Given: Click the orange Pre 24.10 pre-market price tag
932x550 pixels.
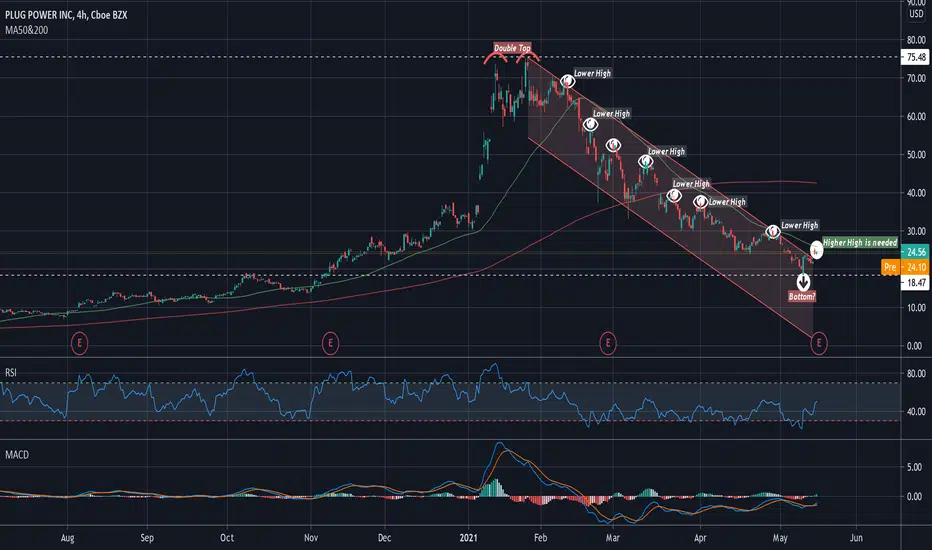Looking at the screenshot, I should coord(905,267).
